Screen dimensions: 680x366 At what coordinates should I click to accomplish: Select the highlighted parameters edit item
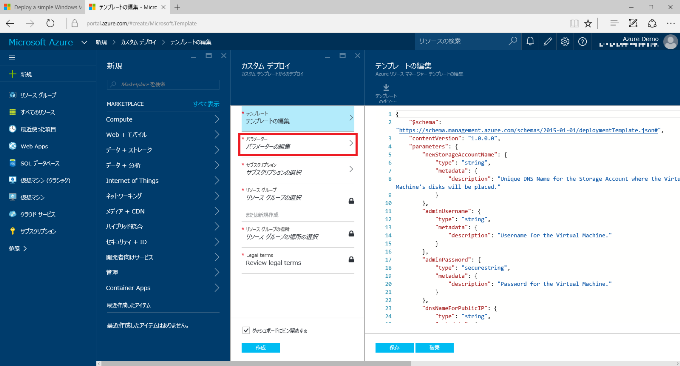click(298, 144)
